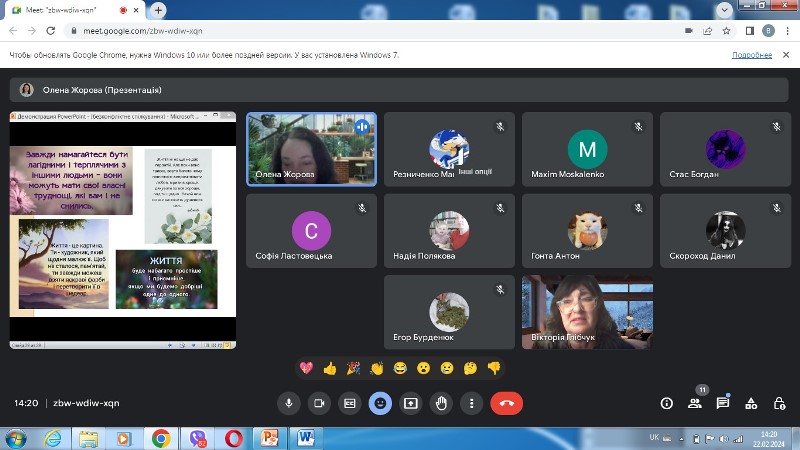This screenshot has height=450, width=800.
Task: Open the language indicator UK in tray
Action: pos(654,437)
